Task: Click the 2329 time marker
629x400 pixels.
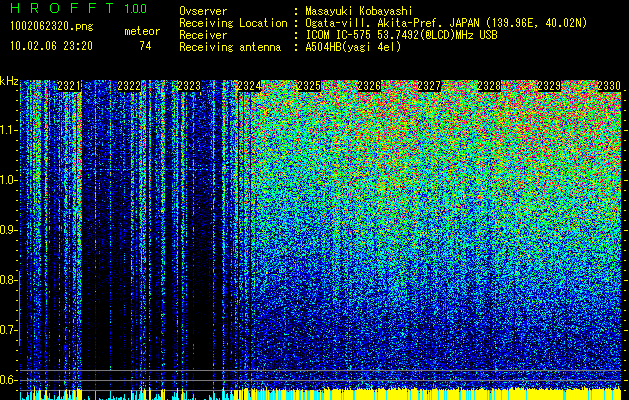Action: click(x=549, y=86)
